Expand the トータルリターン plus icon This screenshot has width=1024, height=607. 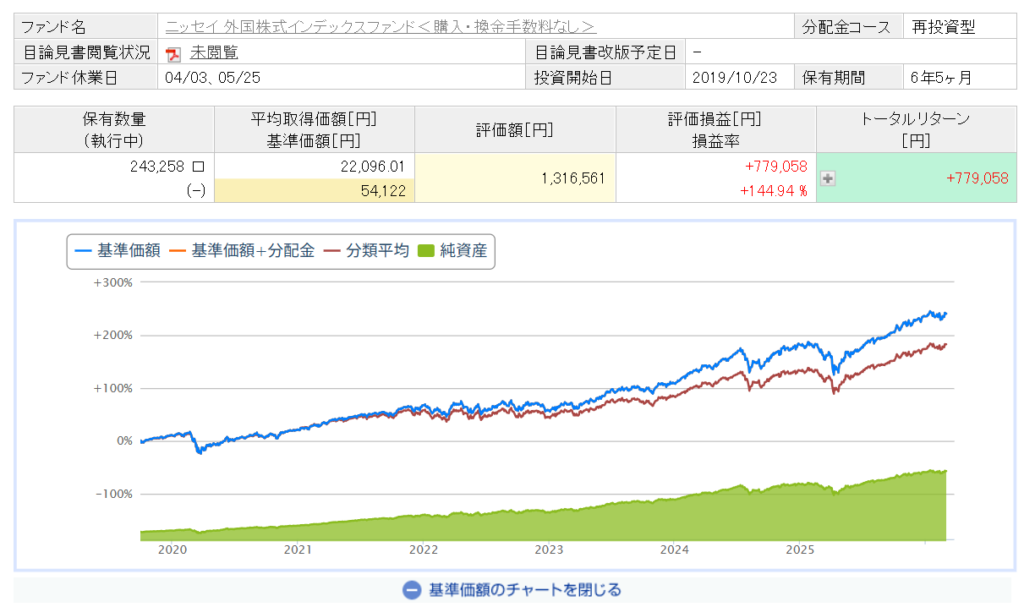click(828, 178)
